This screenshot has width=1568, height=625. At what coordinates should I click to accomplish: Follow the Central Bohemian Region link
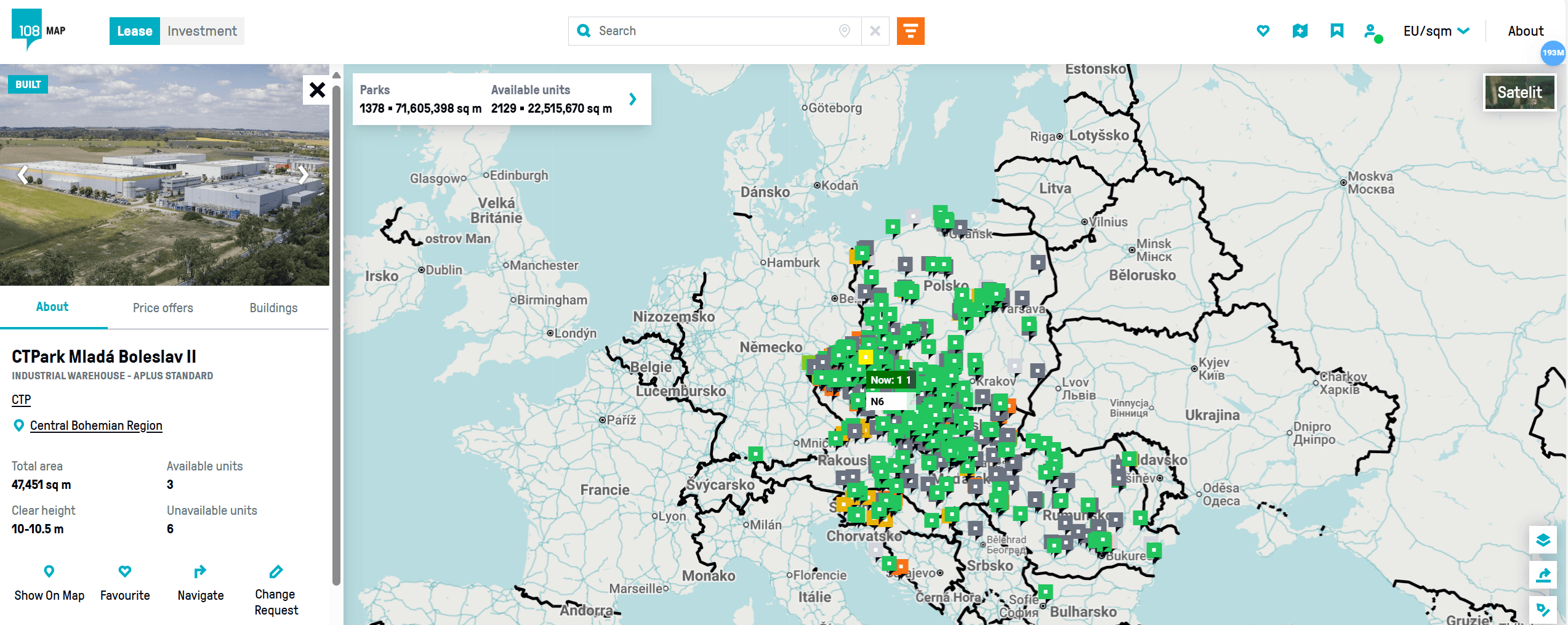tap(96, 425)
